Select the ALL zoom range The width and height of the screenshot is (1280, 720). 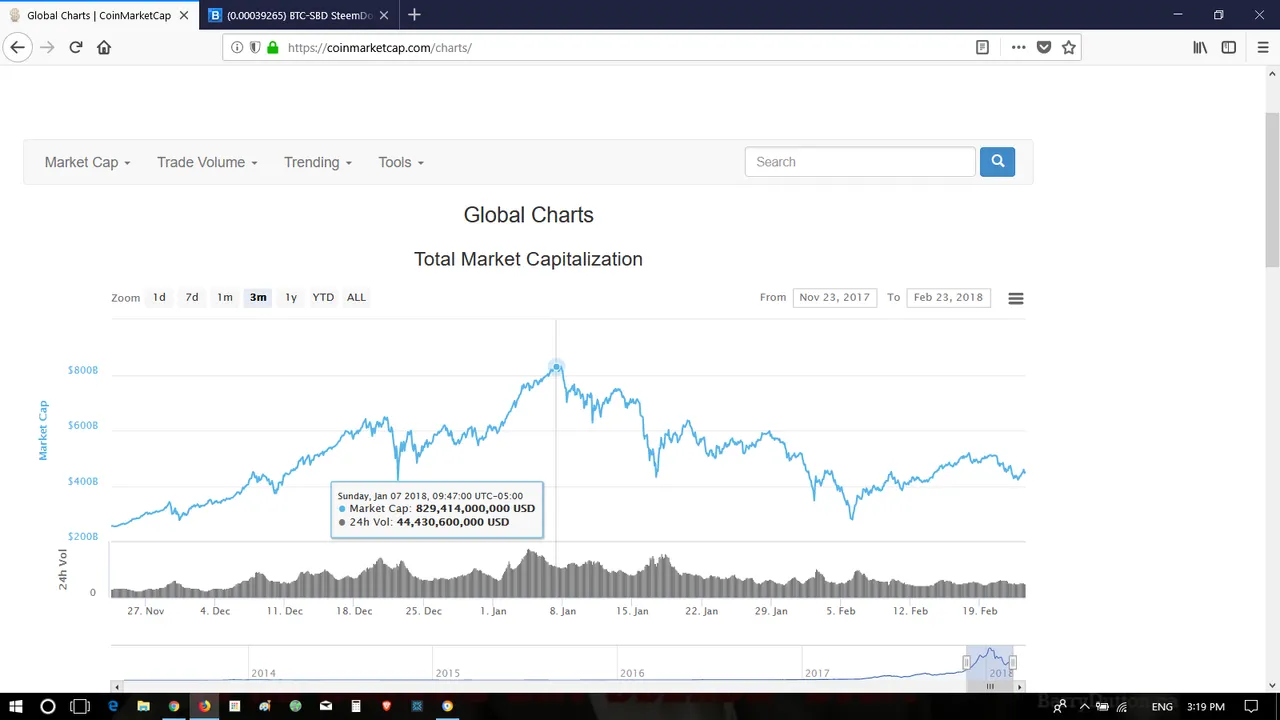[x=356, y=297]
